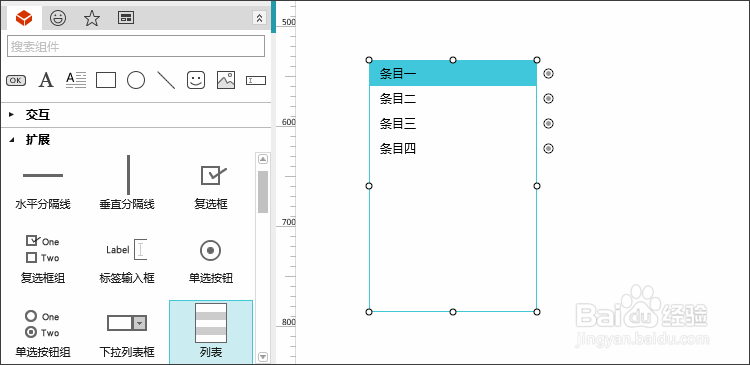Switch to the templates layout tab
The image size is (750, 365).
click(x=126, y=18)
